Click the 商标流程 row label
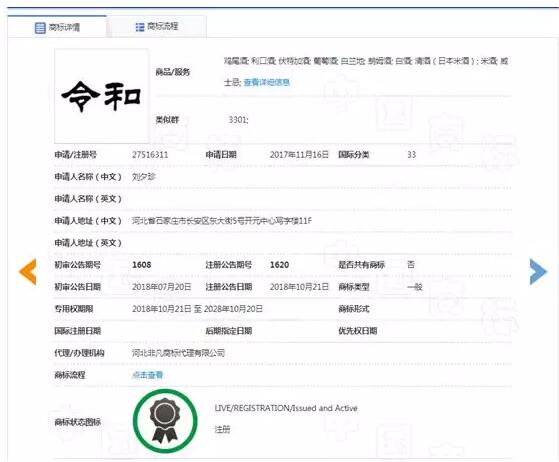 pos(70,375)
